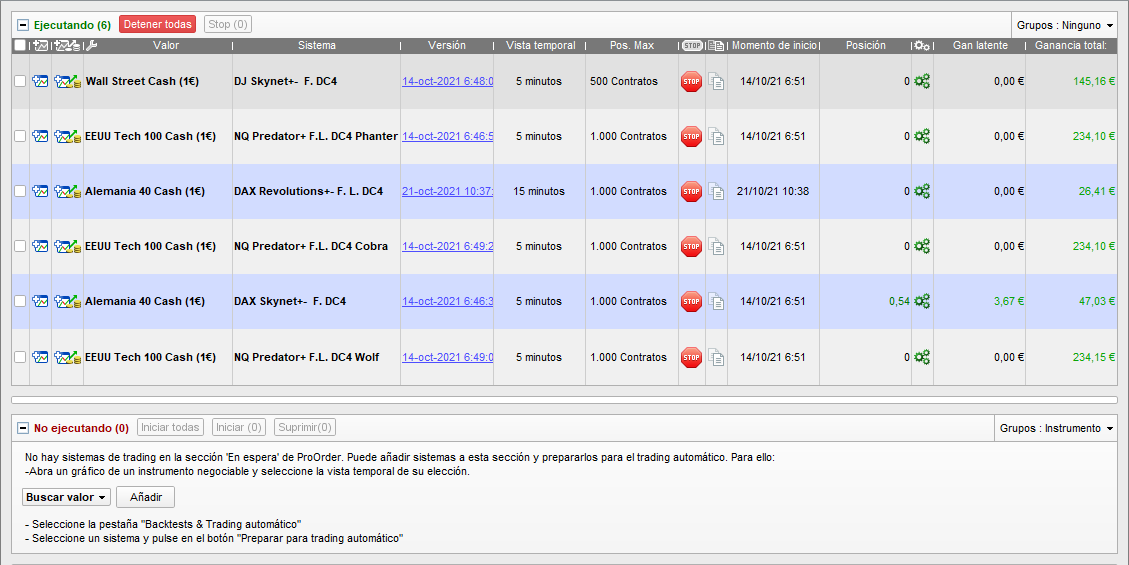Open document copy icon for NQ Predator Wolf row
Viewport: 1129px width, 565px height.
point(716,357)
